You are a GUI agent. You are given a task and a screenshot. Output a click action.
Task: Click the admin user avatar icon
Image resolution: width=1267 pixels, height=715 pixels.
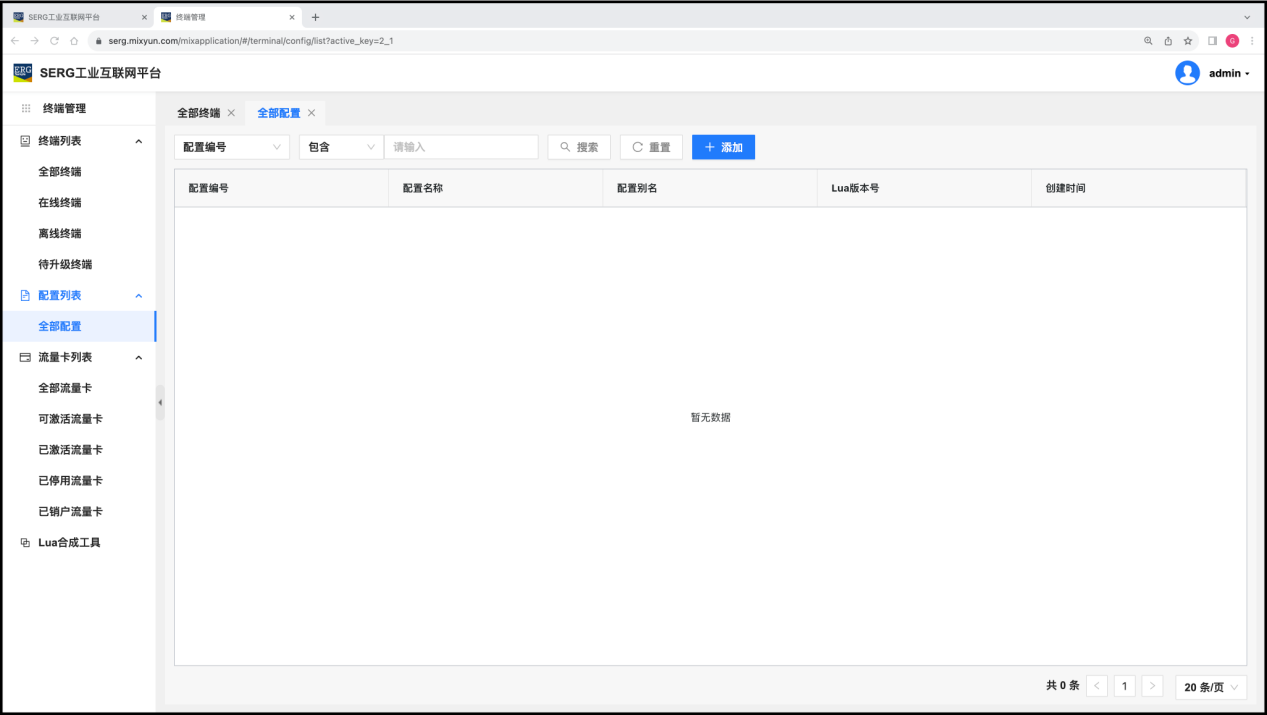[x=1187, y=73]
